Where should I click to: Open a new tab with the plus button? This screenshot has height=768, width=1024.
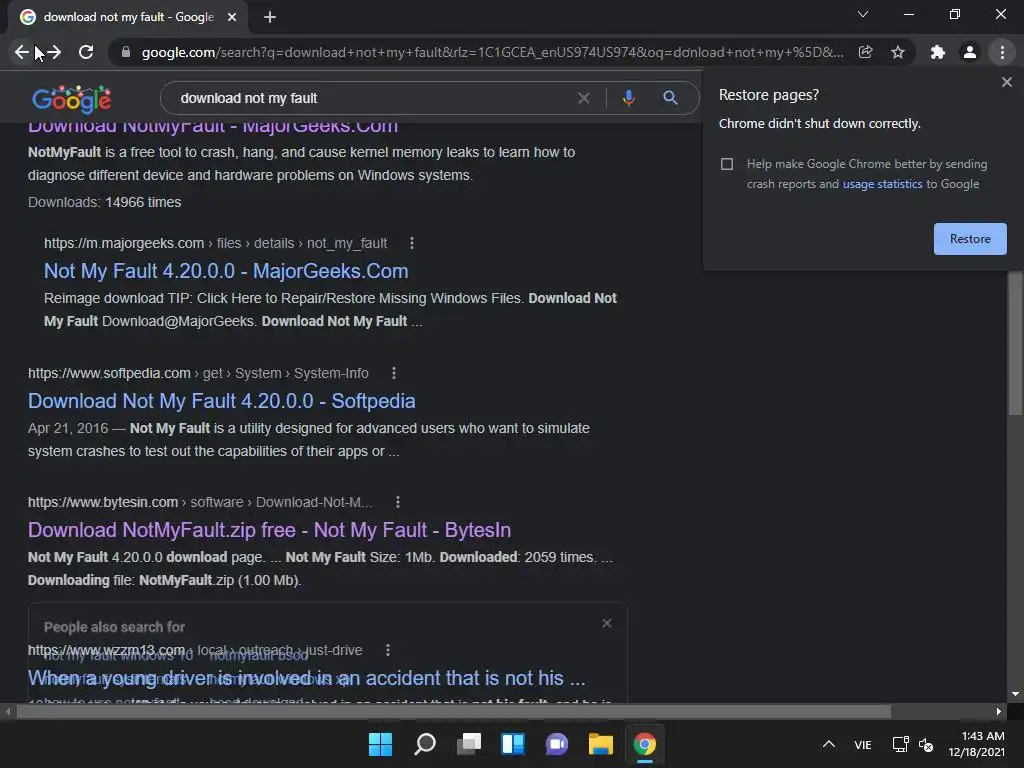pyautogui.click(x=270, y=17)
